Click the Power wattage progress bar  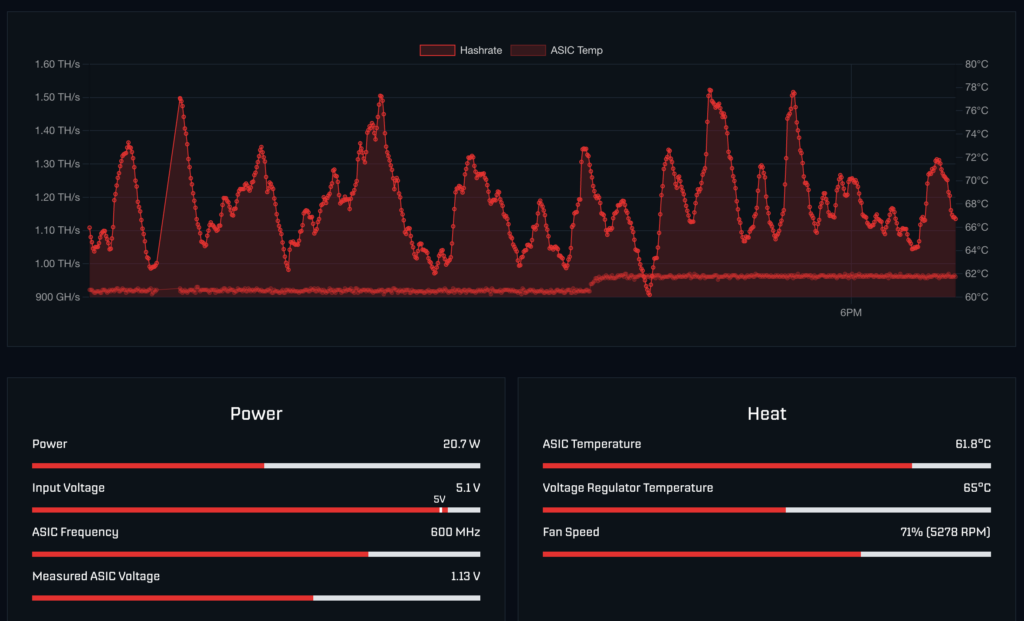click(256, 465)
